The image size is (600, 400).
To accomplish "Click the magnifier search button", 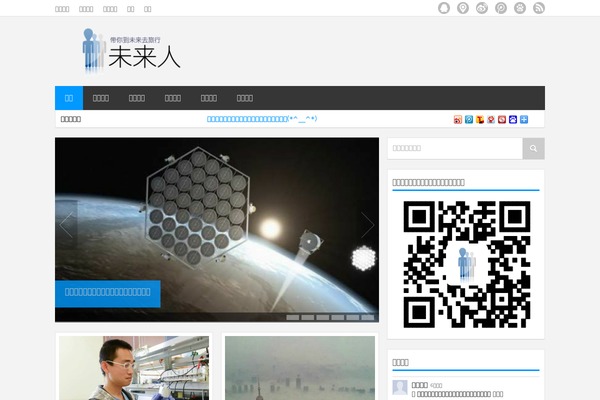I will [x=533, y=149].
